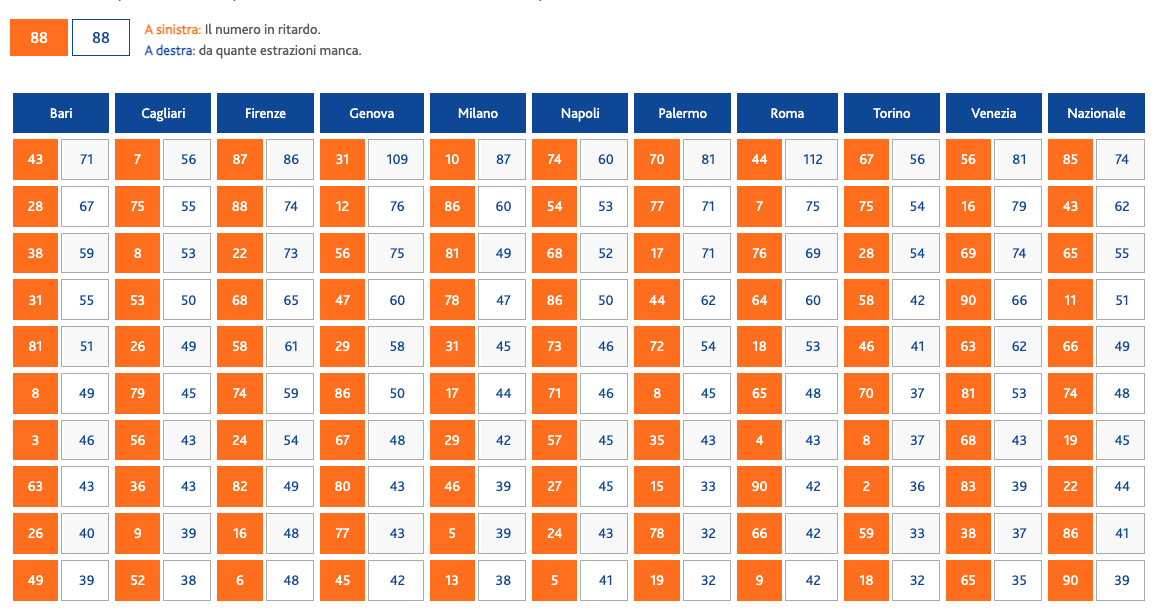Choose the Genova column header
The image size is (1155, 613).
(x=372, y=113)
